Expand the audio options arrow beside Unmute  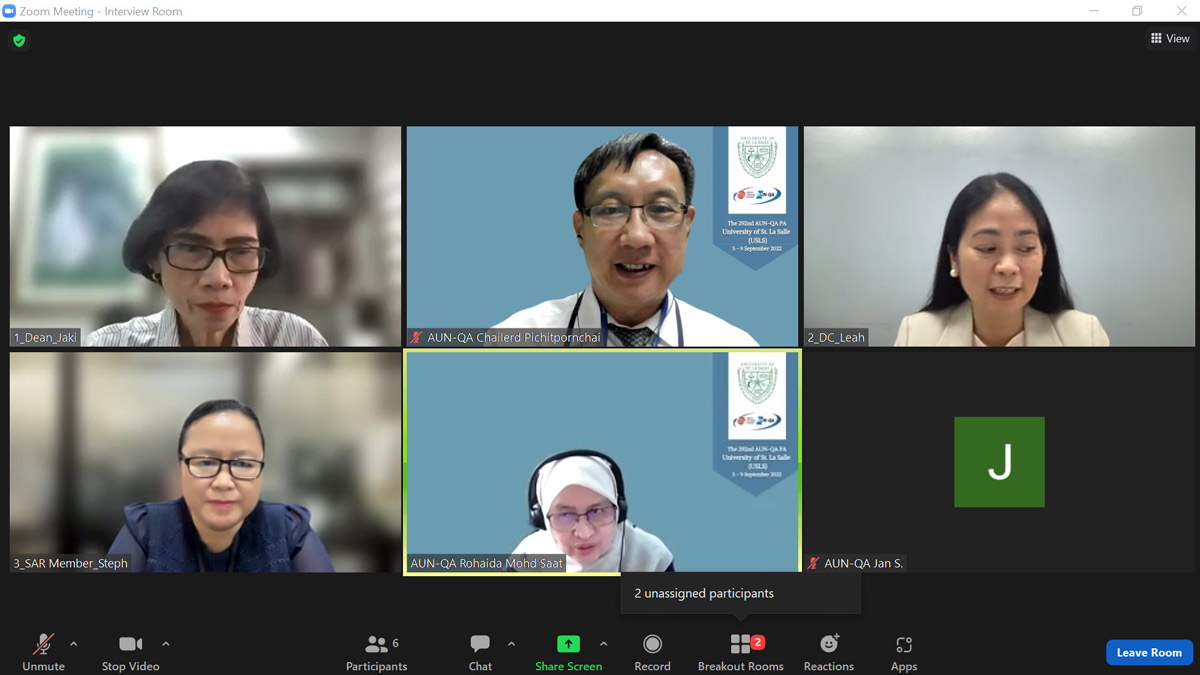point(74,644)
